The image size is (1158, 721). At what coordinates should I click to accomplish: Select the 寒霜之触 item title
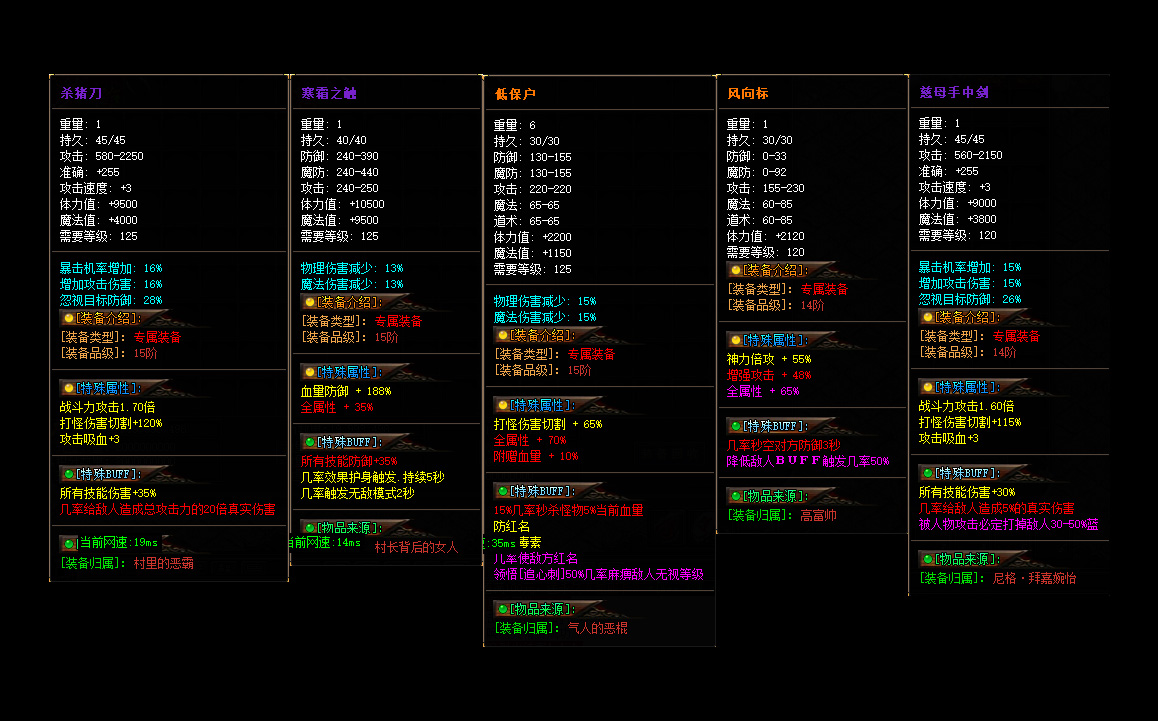pos(329,93)
